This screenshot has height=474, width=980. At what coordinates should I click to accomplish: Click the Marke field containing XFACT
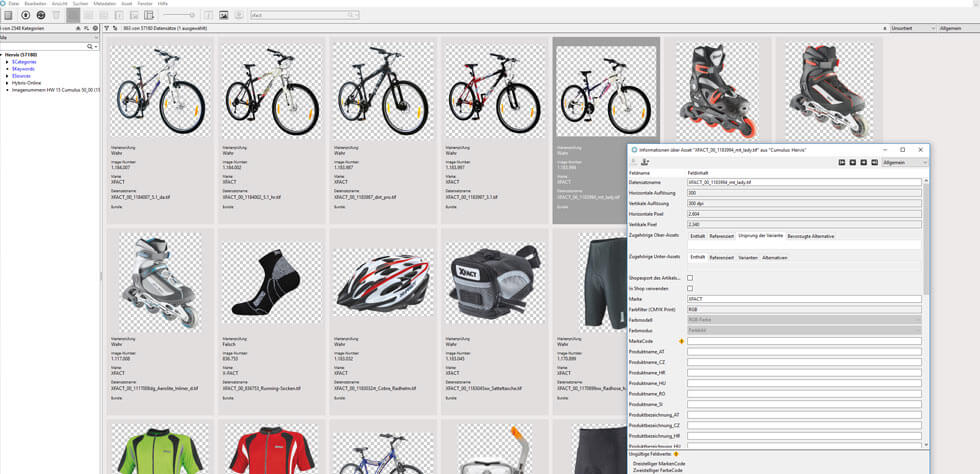coord(804,298)
